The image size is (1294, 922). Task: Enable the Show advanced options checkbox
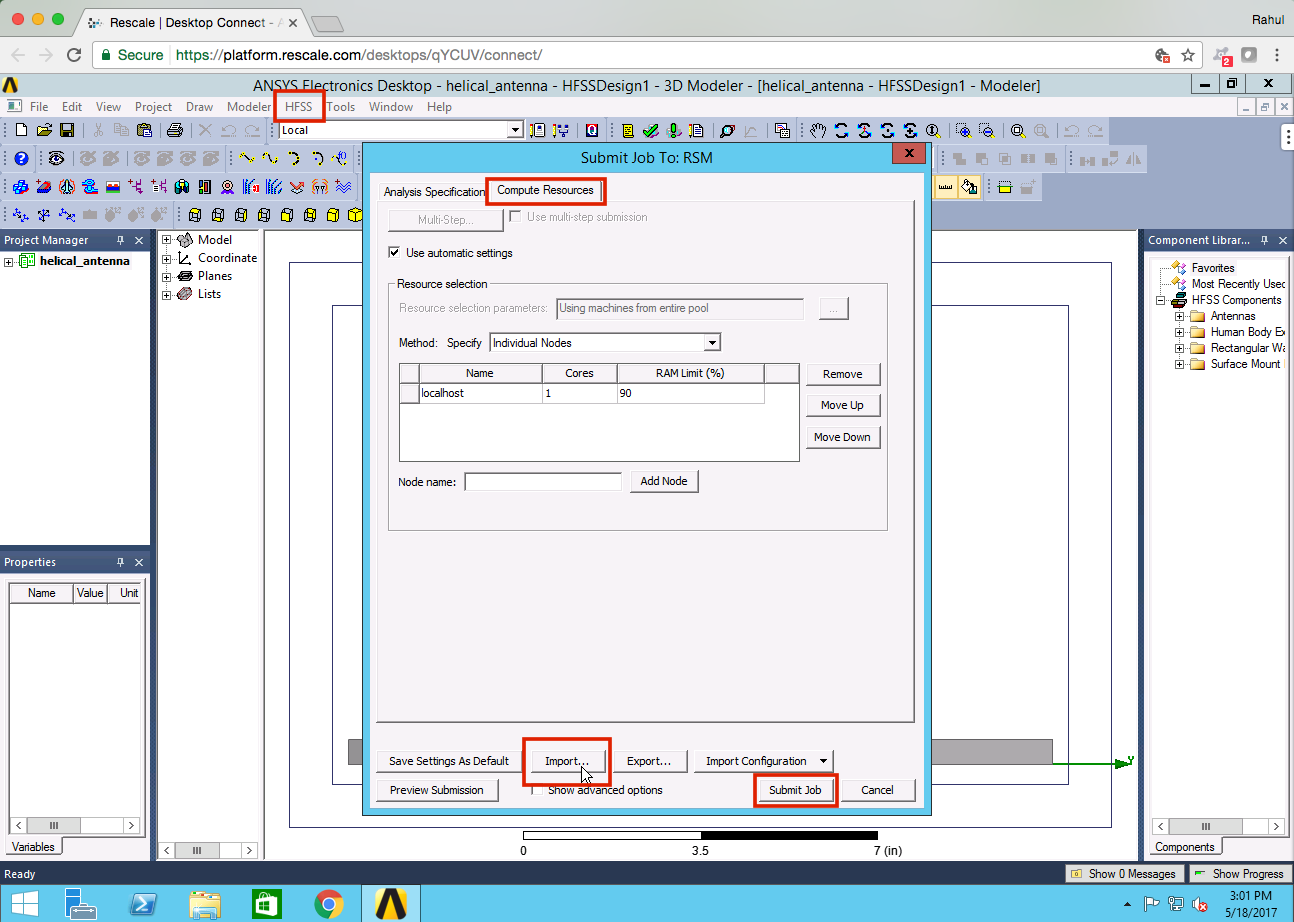coord(537,790)
